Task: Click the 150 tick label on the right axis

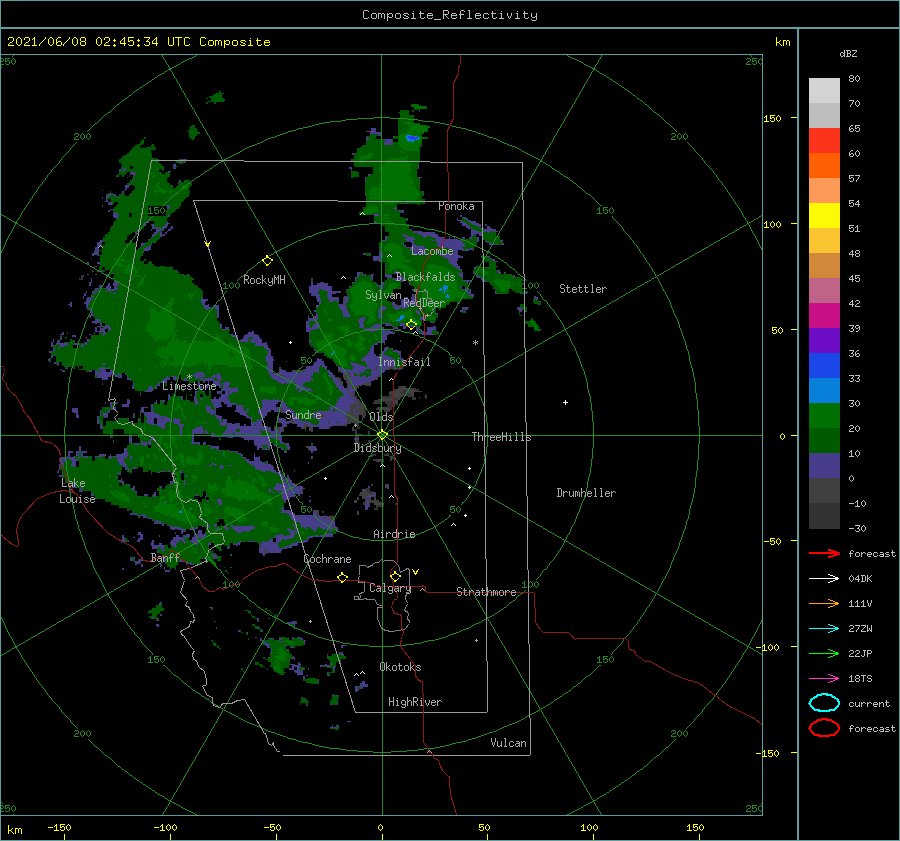Action: point(773,118)
